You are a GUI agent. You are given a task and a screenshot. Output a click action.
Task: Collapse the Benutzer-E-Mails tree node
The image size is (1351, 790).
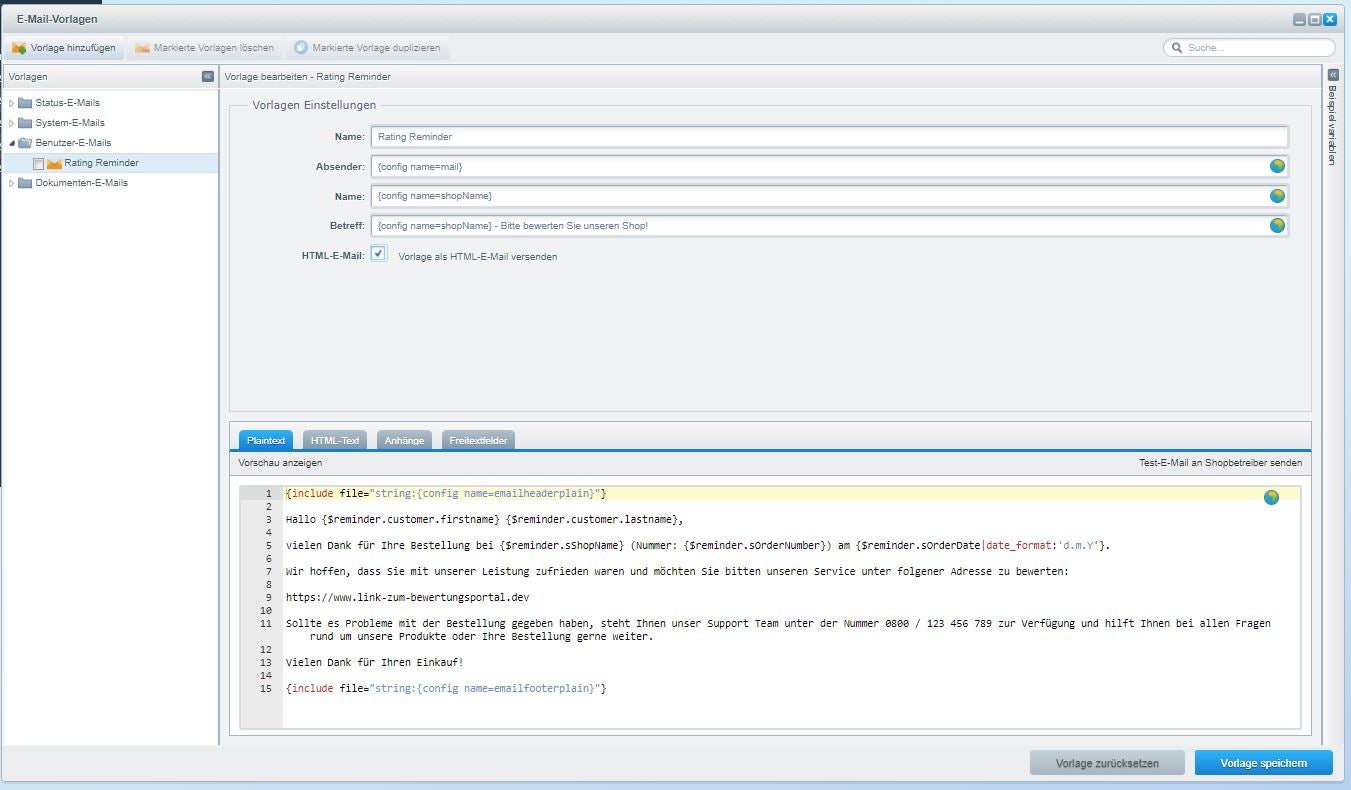click(12, 143)
